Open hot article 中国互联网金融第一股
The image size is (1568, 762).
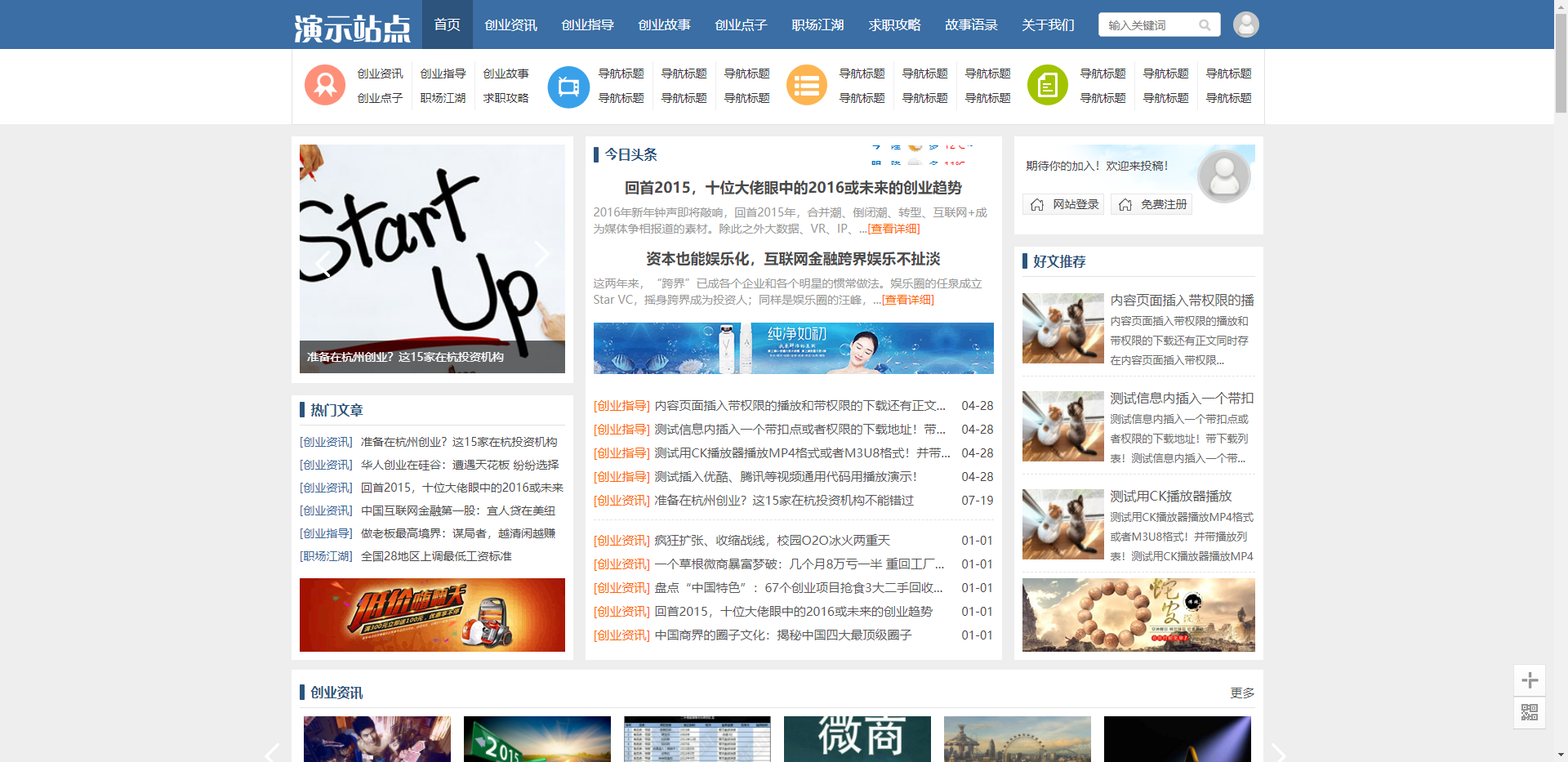coord(458,510)
